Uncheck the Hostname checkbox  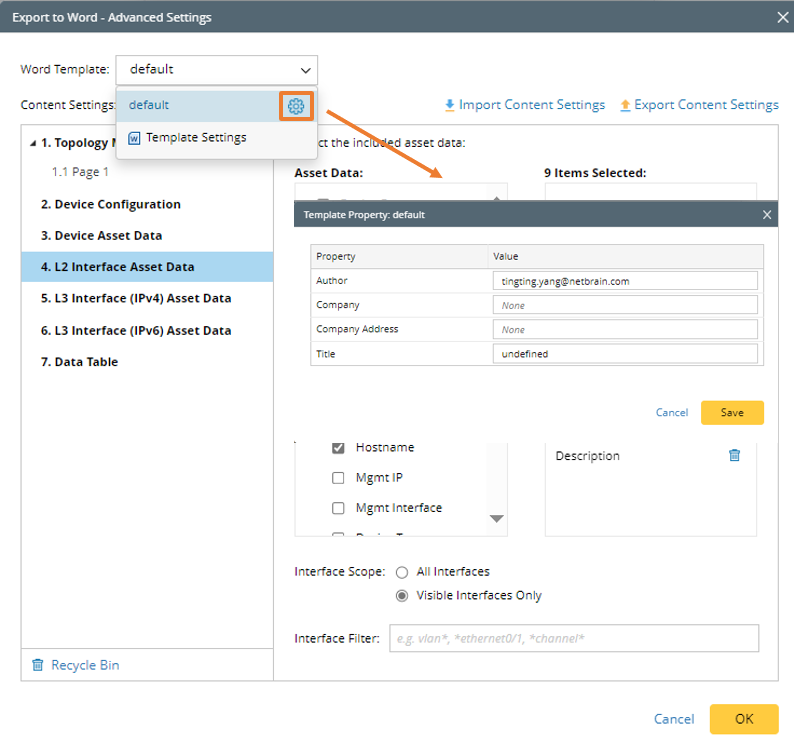coord(338,448)
